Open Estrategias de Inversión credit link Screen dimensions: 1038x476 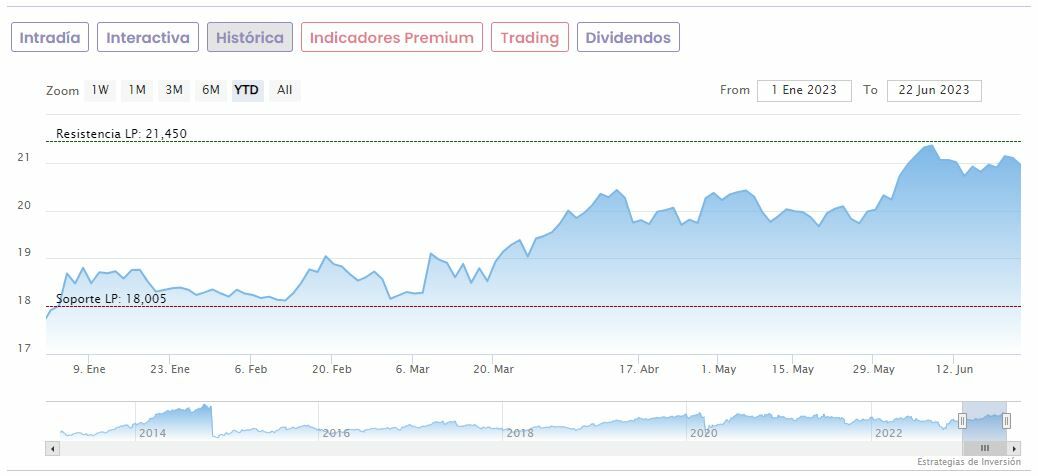tap(969, 462)
